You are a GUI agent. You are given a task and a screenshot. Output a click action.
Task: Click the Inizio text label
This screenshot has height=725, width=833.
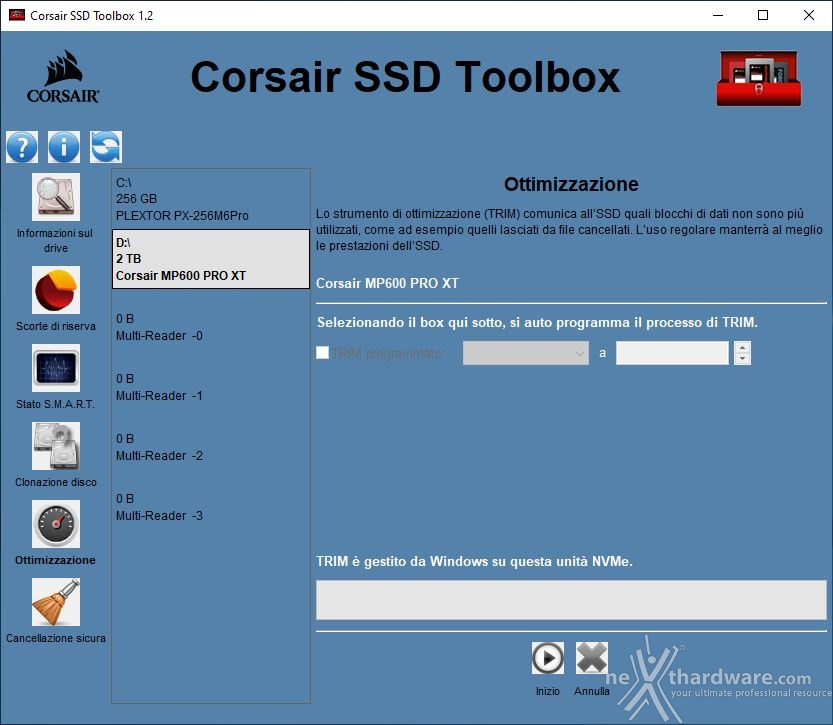[x=548, y=691]
